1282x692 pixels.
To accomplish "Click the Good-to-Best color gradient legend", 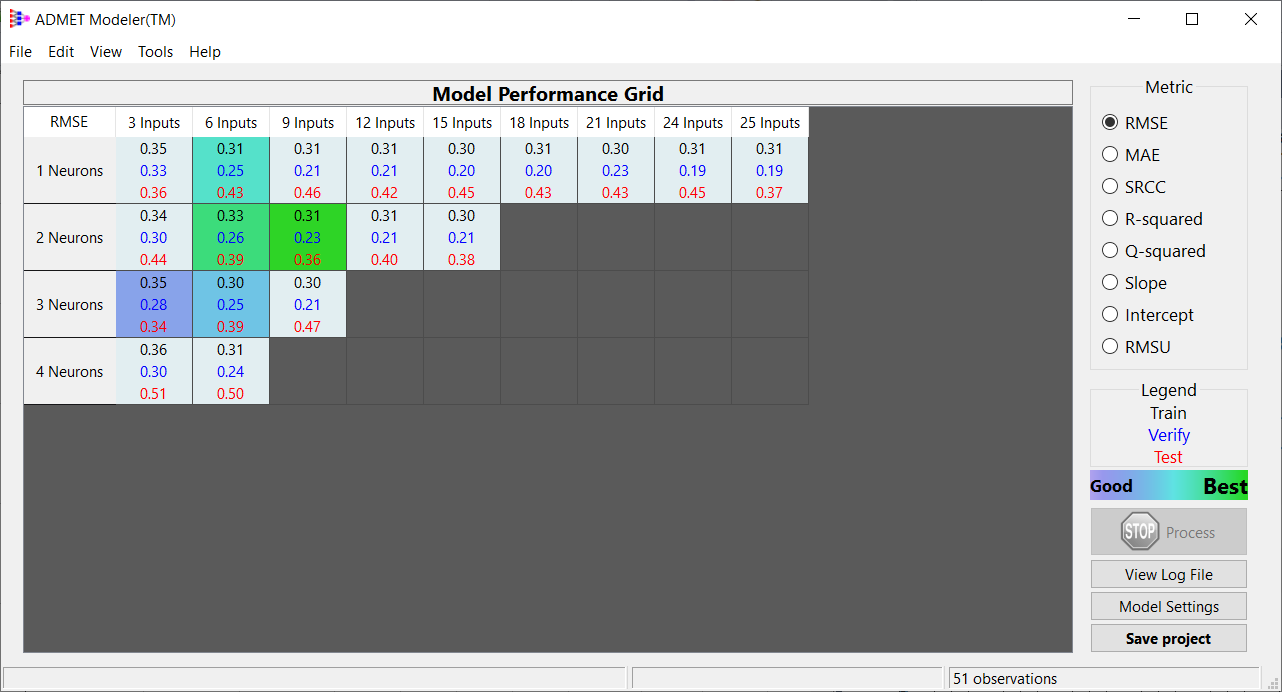I will (x=1168, y=486).
